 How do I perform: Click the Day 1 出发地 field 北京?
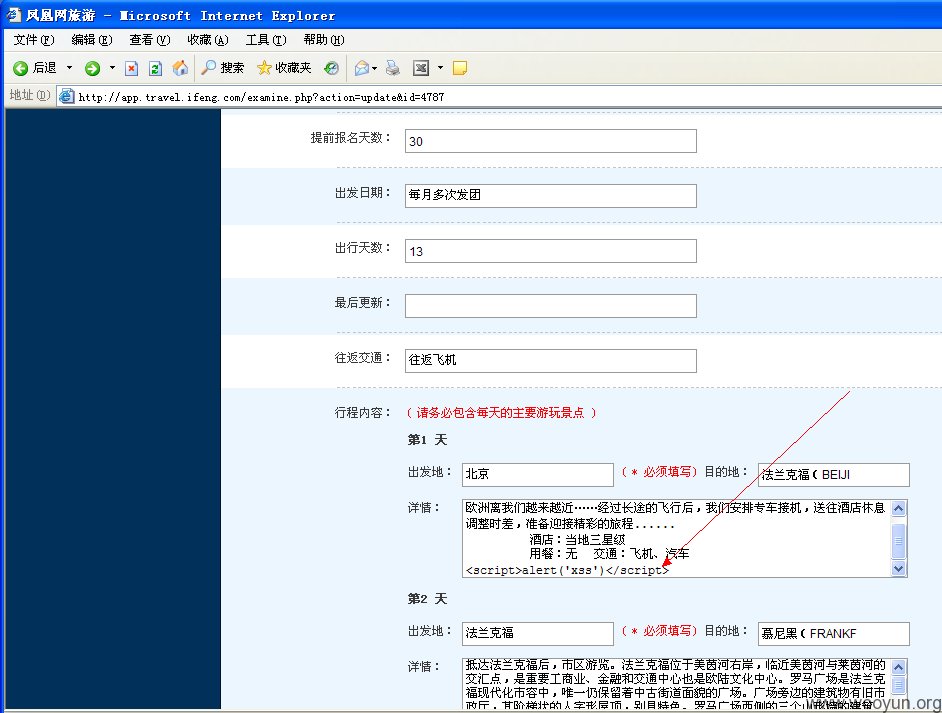pyautogui.click(x=538, y=475)
